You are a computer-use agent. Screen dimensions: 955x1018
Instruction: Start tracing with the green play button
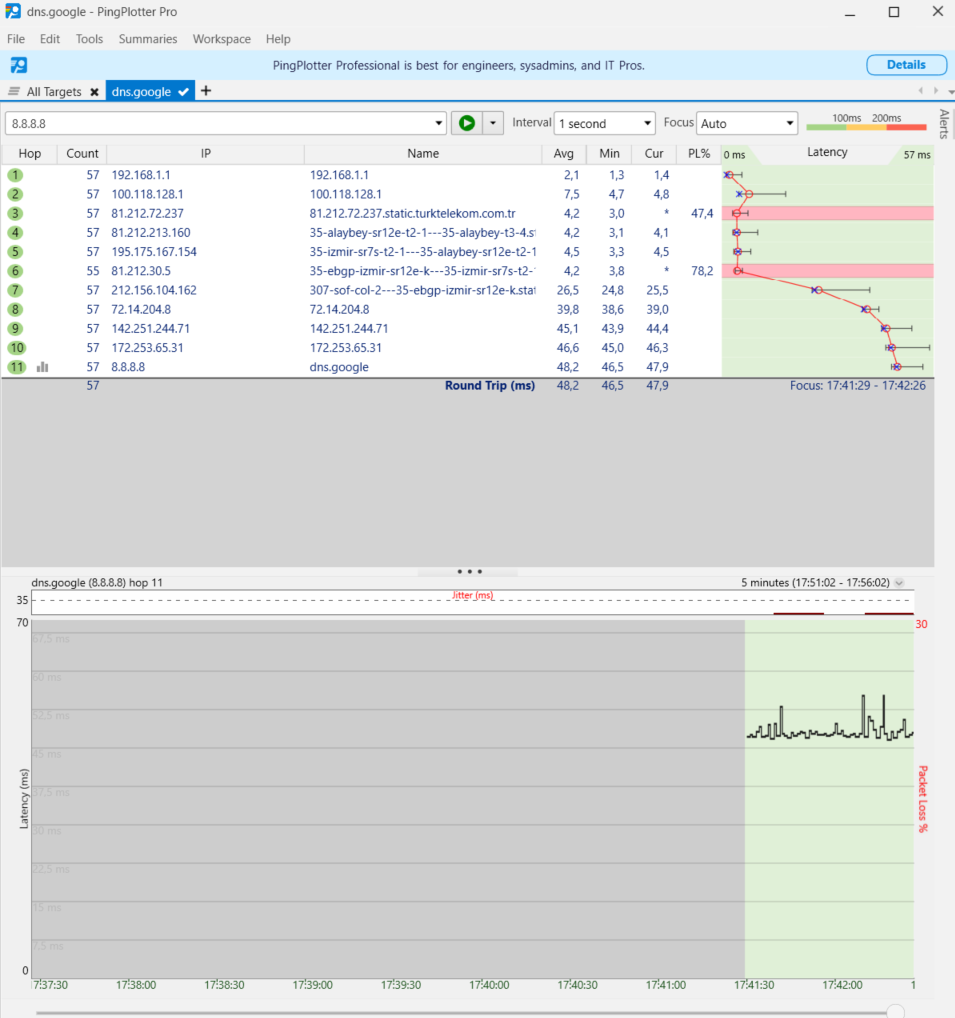[x=467, y=123]
